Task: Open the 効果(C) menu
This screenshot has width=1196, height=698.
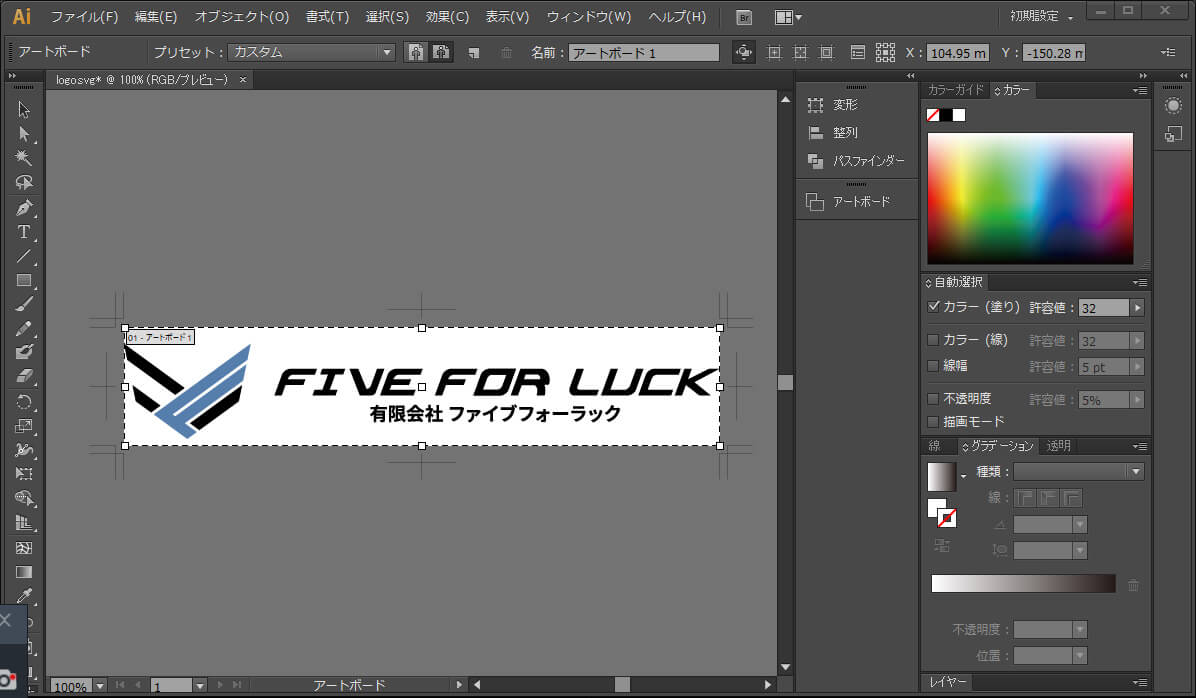Action: (447, 16)
